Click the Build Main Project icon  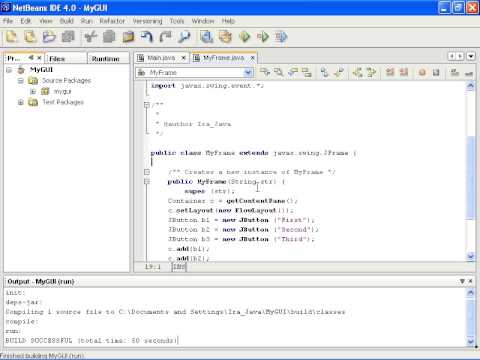207,37
